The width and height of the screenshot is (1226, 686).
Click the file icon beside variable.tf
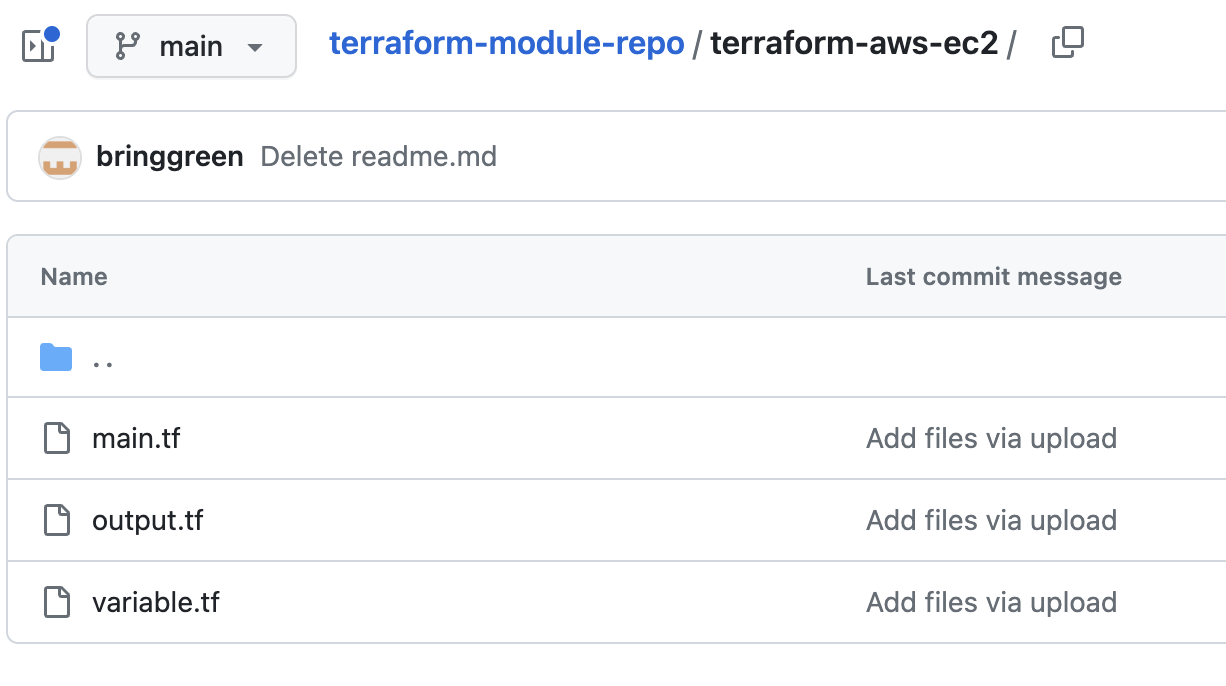click(x=57, y=602)
